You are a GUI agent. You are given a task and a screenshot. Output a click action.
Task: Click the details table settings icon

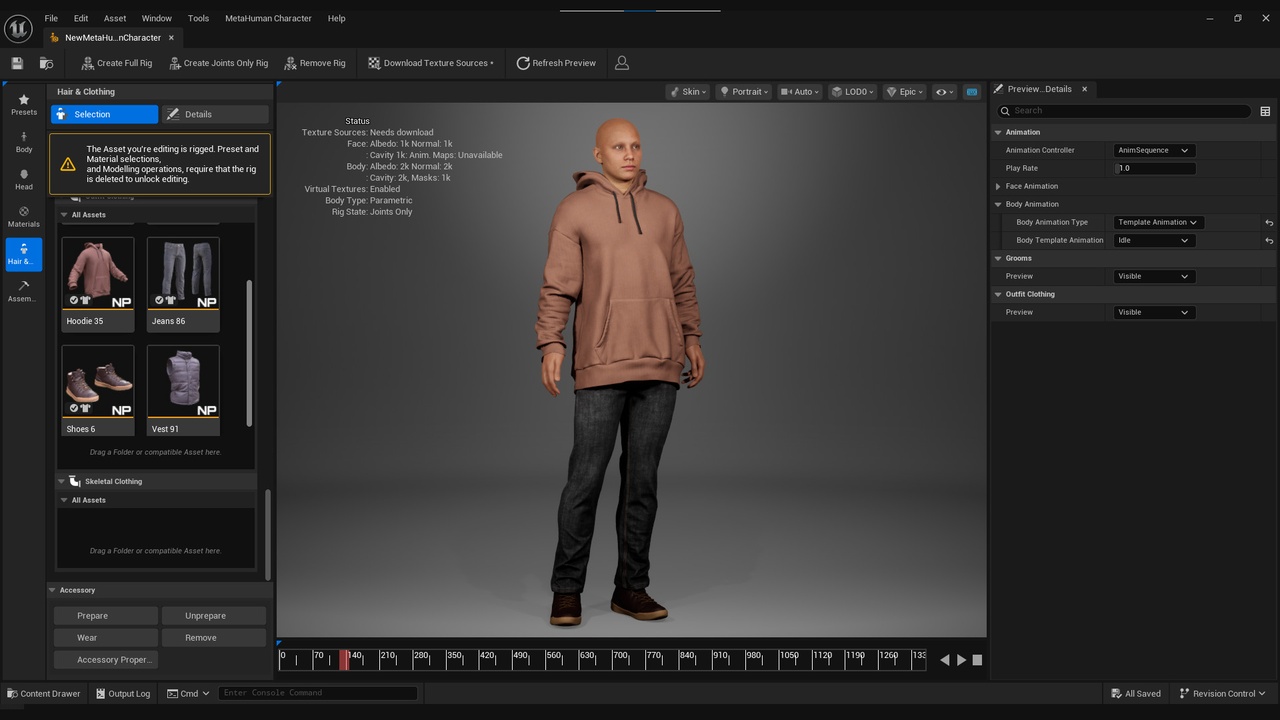tap(1265, 111)
